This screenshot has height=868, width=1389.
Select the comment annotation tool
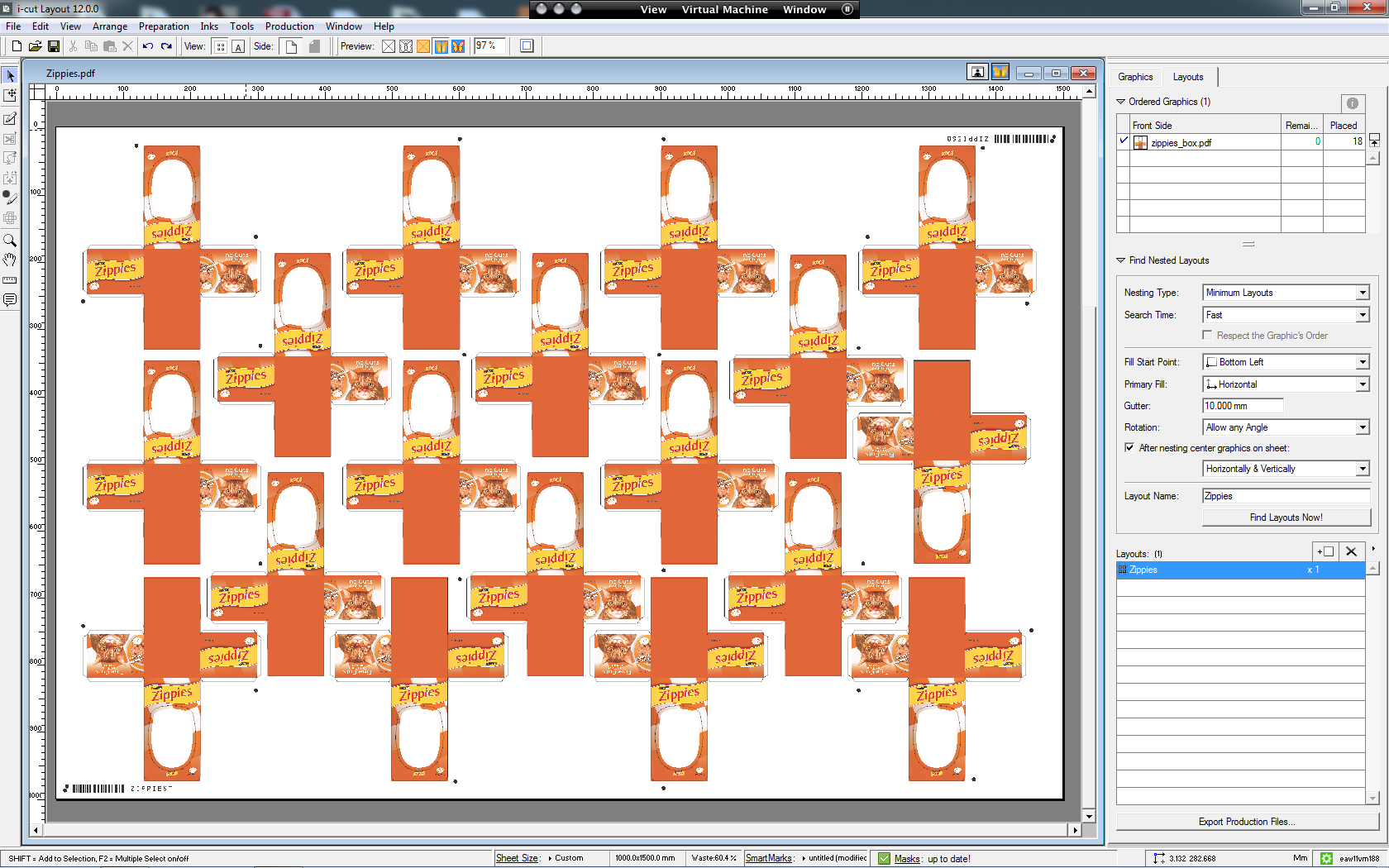pyautogui.click(x=10, y=300)
